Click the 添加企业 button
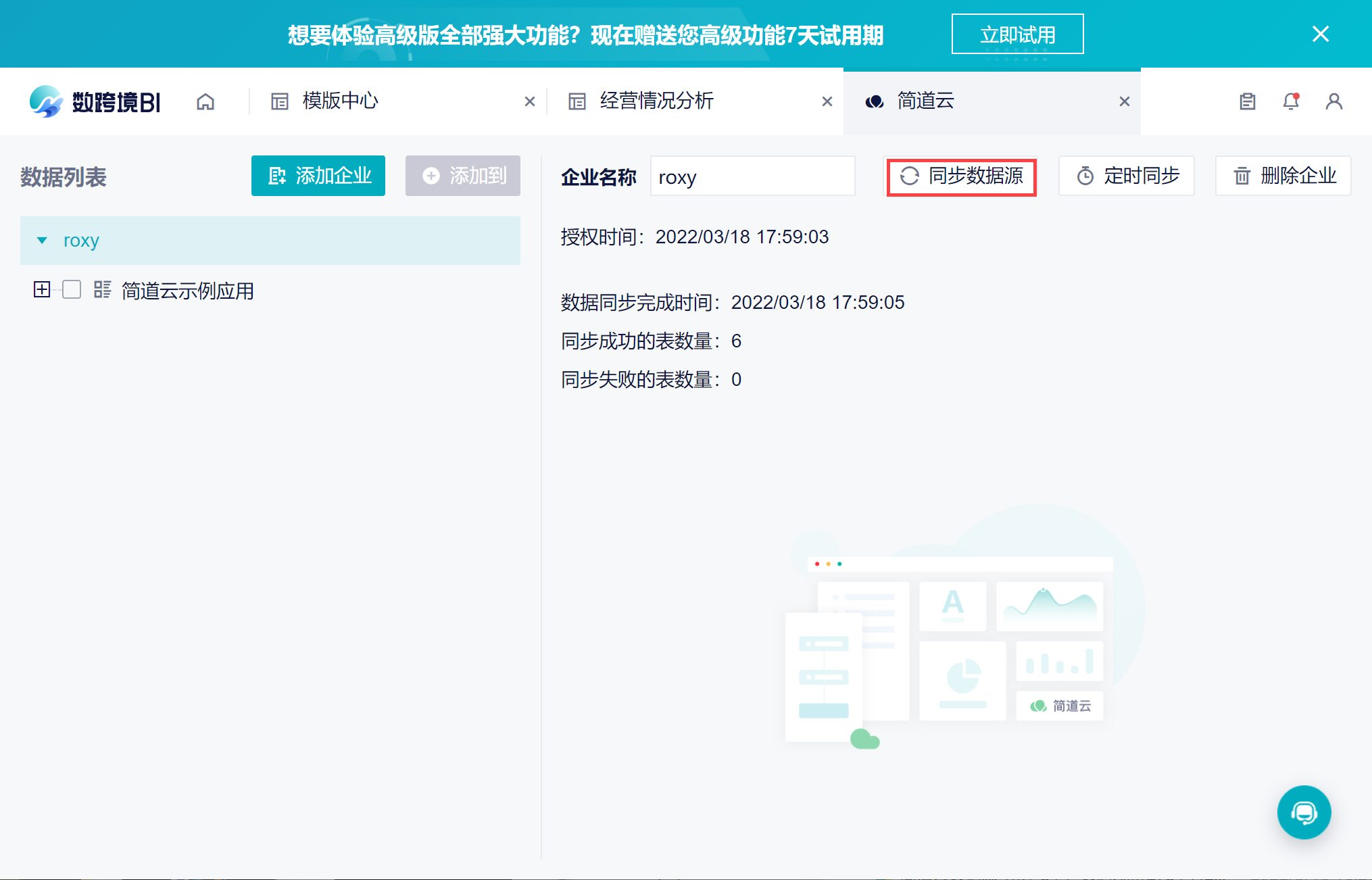The width and height of the screenshot is (1372, 880). click(x=318, y=176)
